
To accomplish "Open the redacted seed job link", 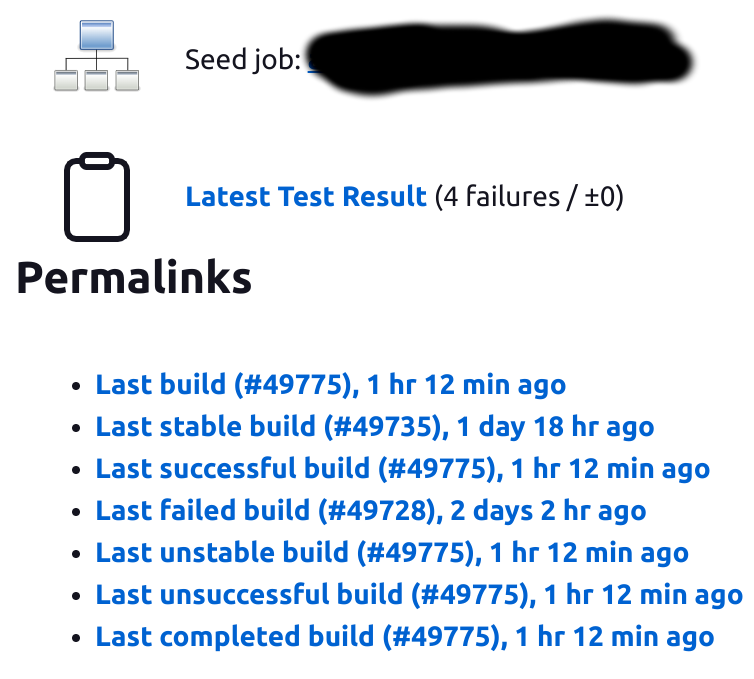I will [499, 58].
